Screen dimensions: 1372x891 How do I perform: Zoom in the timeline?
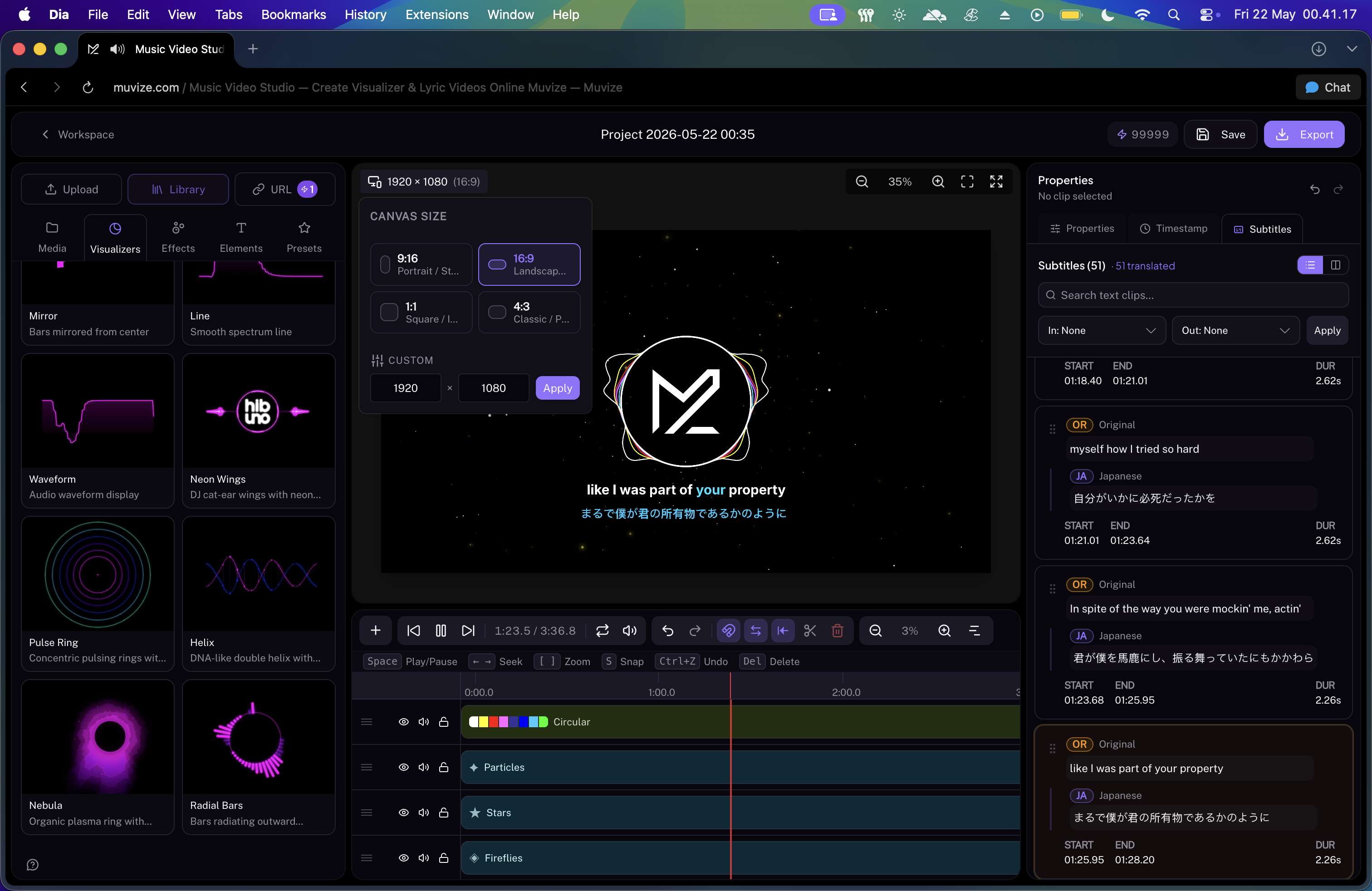(x=944, y=631)
